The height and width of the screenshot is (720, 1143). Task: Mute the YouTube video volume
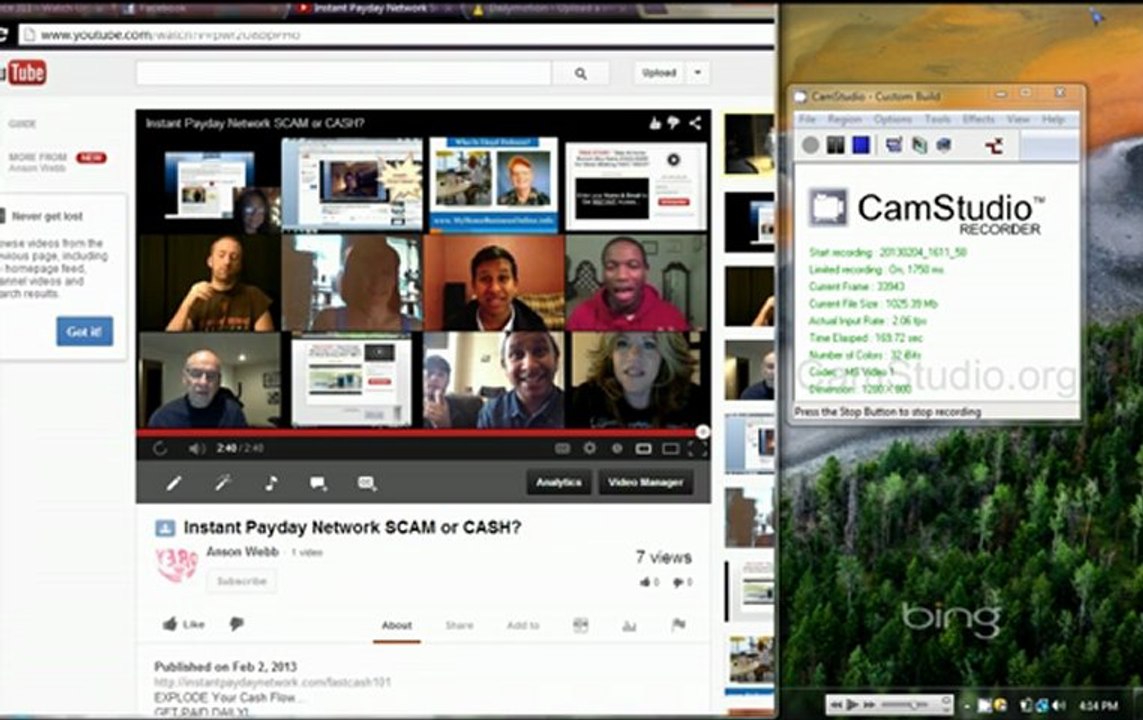coord(196,448)
